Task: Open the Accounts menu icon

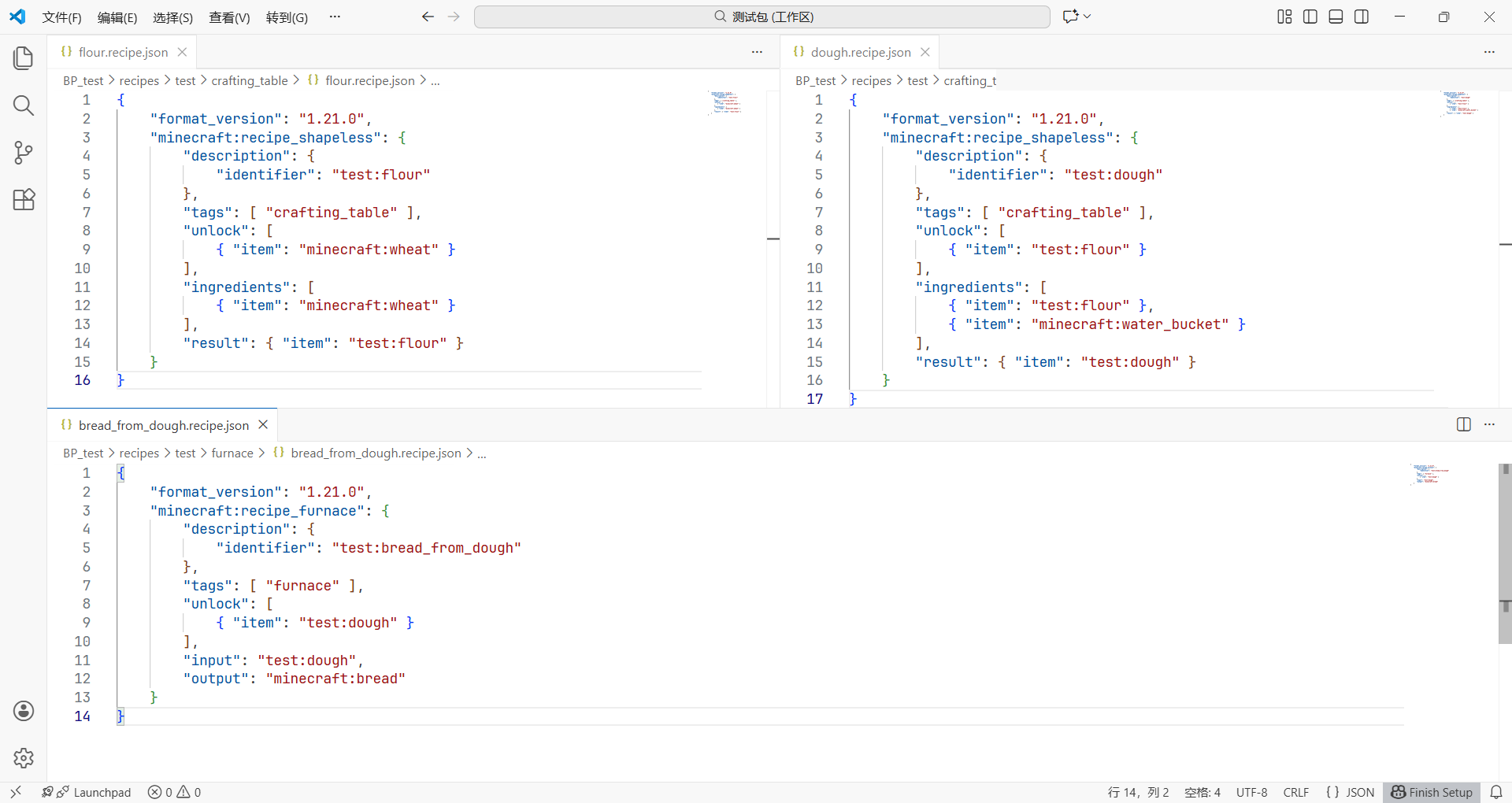Action: tap(24, 711)
